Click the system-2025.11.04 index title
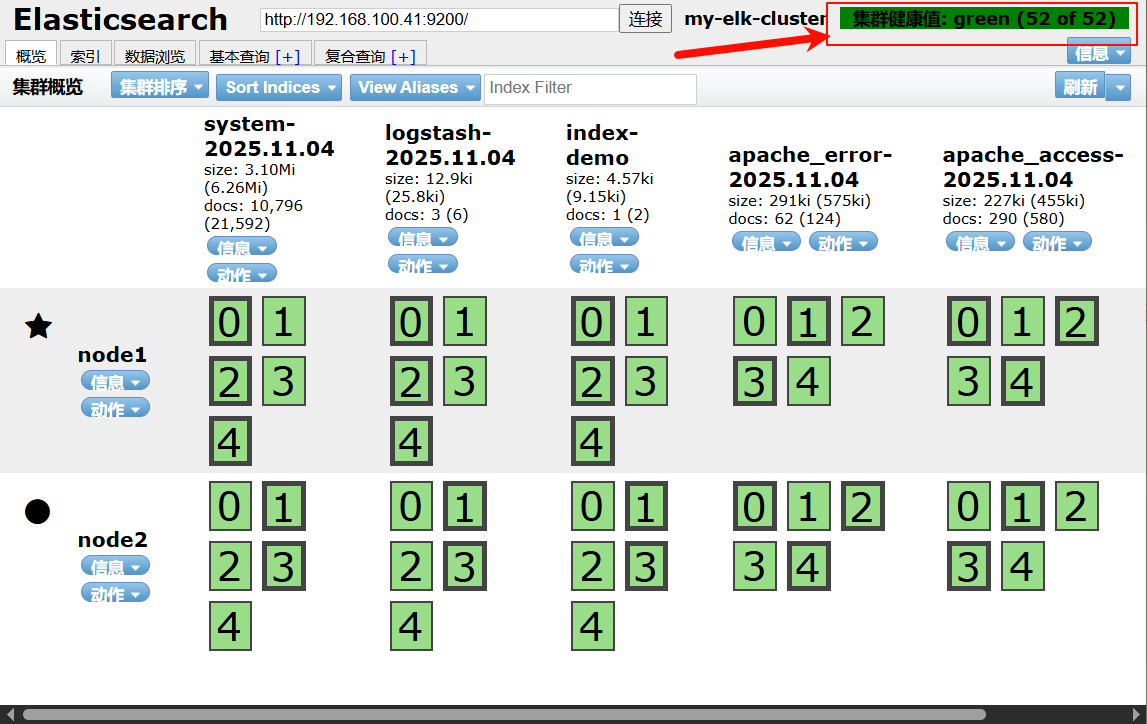Viewport: 1147px width, 724px height. pyautogui.click(x=268, y=136)
